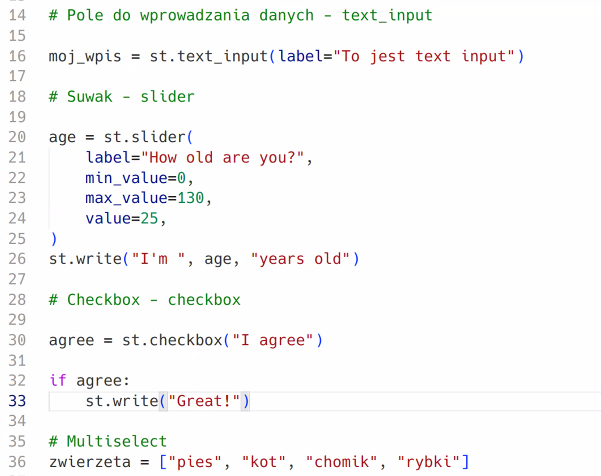The height and width of the screenshot is (476, 601).
Task: Click the "Great!" string literal
Action: 204,401
